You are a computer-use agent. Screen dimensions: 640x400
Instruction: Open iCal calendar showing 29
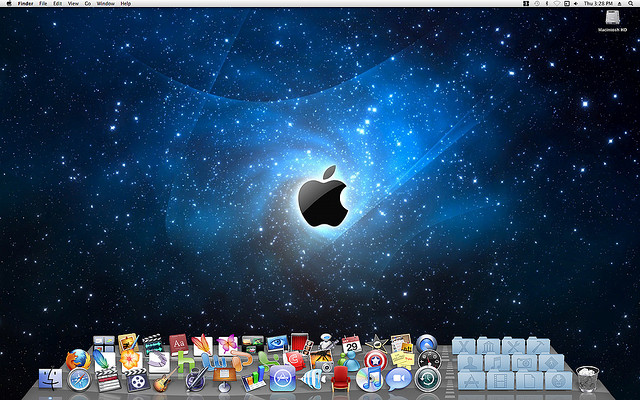coord(351,345)
